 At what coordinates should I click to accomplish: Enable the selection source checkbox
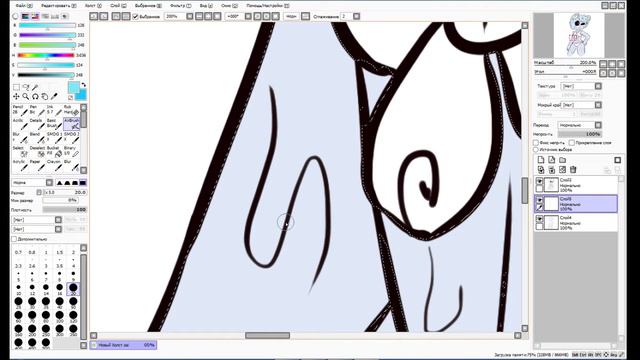(x=536, y=150)
